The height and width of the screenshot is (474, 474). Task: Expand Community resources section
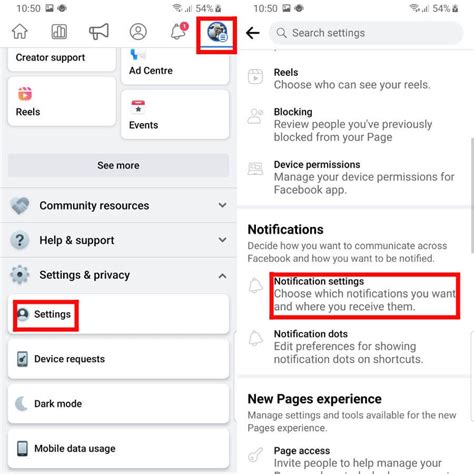[x=118, y=205]
